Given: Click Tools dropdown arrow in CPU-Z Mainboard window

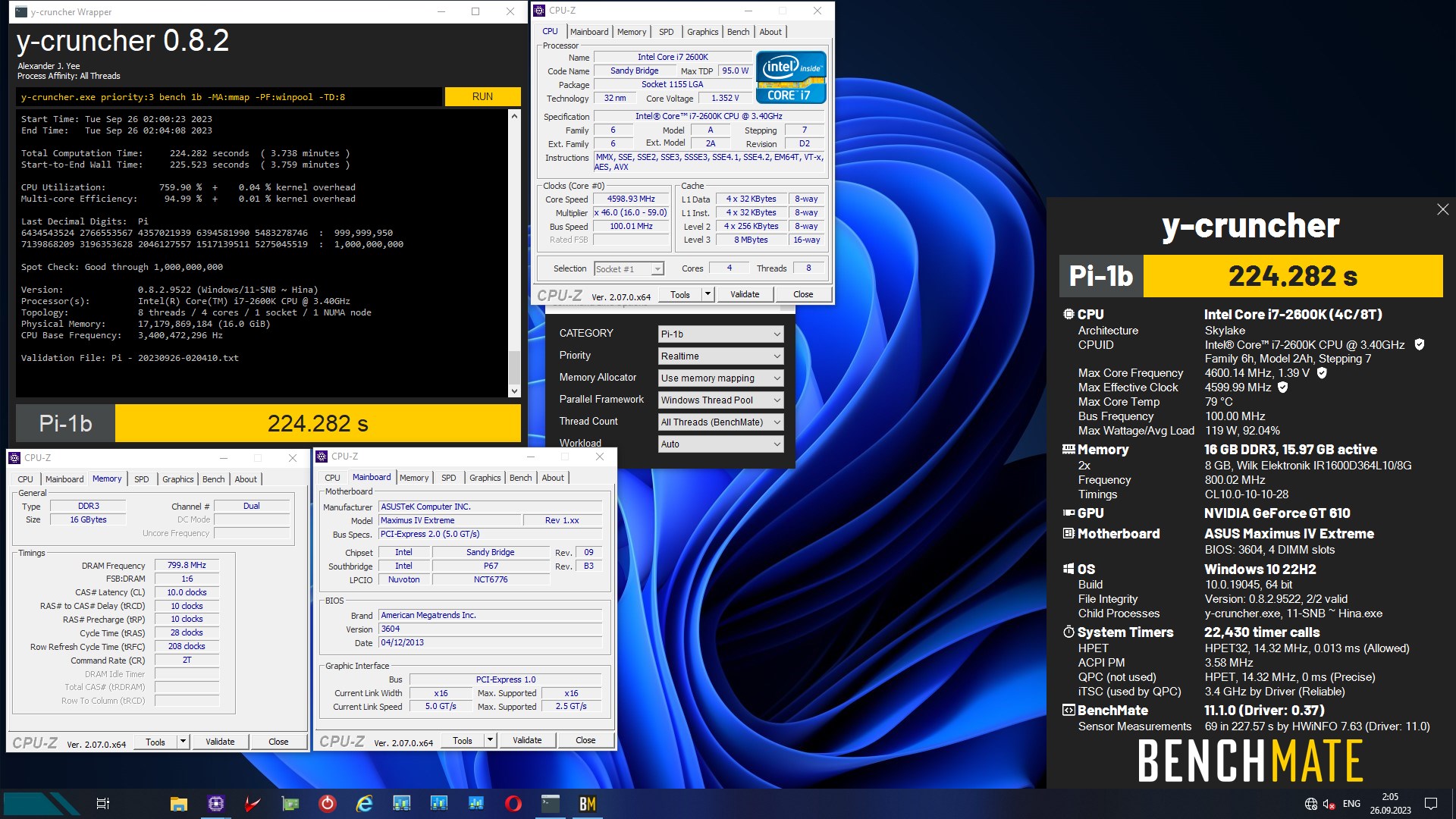Looking at the screenshot, I should [490, 740].
